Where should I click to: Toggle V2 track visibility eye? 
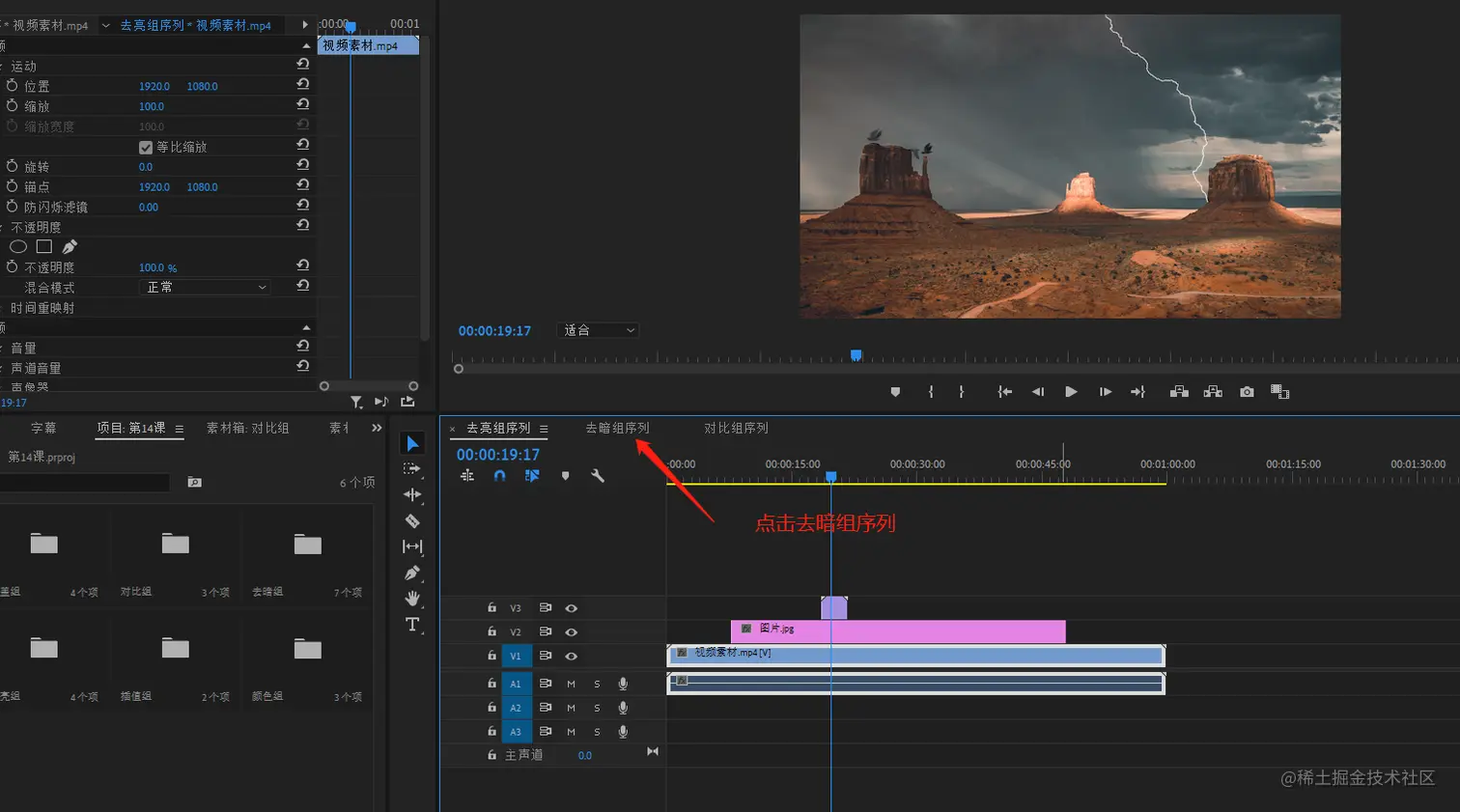tap(571, 632)
